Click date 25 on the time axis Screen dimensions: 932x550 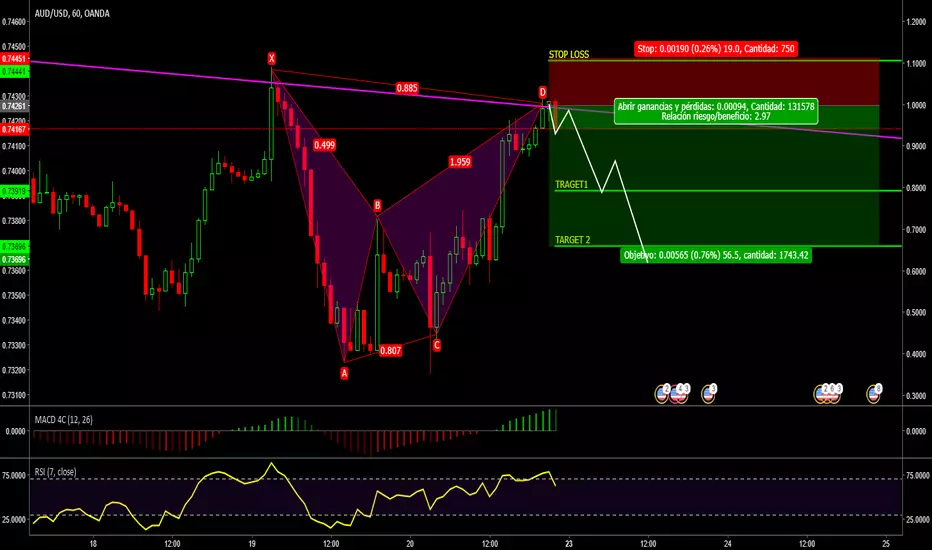pyautogui.click(x=886, y=543)
